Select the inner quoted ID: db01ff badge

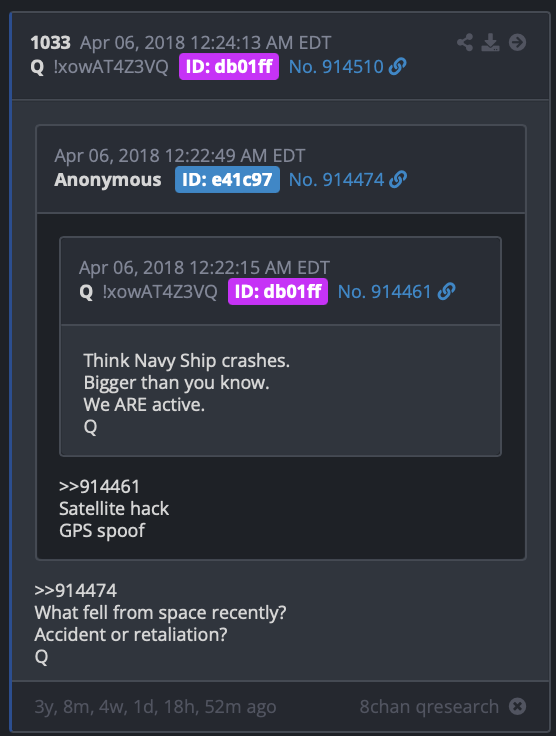coord(278,291)
